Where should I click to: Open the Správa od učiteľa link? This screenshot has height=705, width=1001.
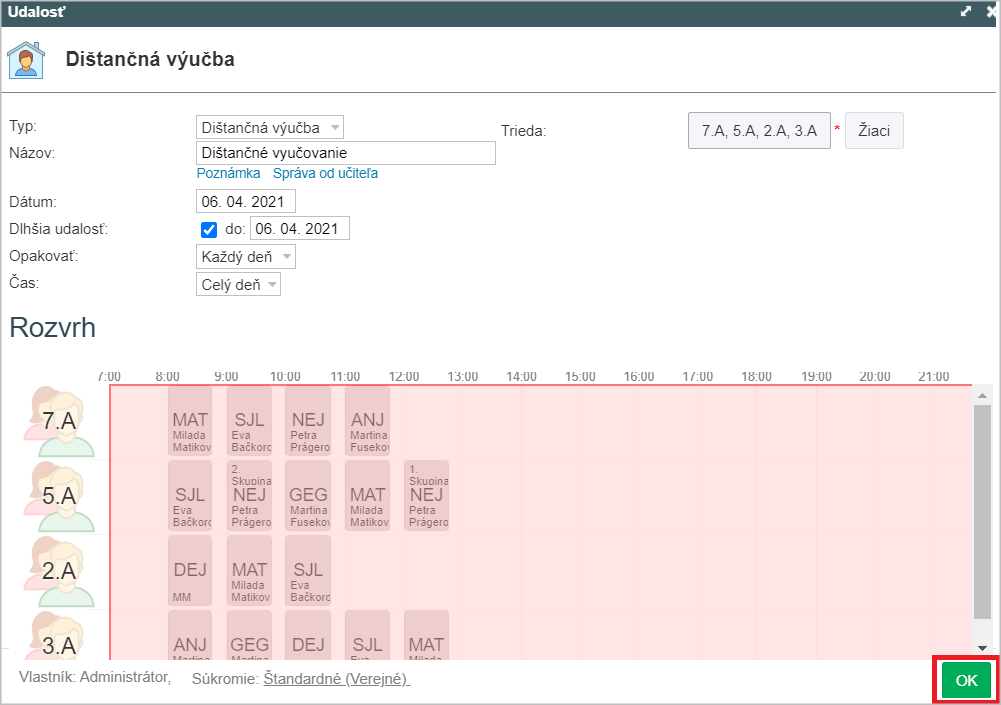(x=326, y=174)
